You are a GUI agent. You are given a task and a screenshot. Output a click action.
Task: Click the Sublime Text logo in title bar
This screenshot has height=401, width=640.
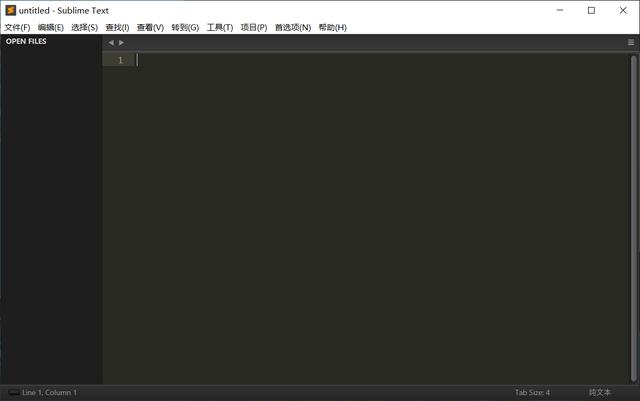pos(10,10)
